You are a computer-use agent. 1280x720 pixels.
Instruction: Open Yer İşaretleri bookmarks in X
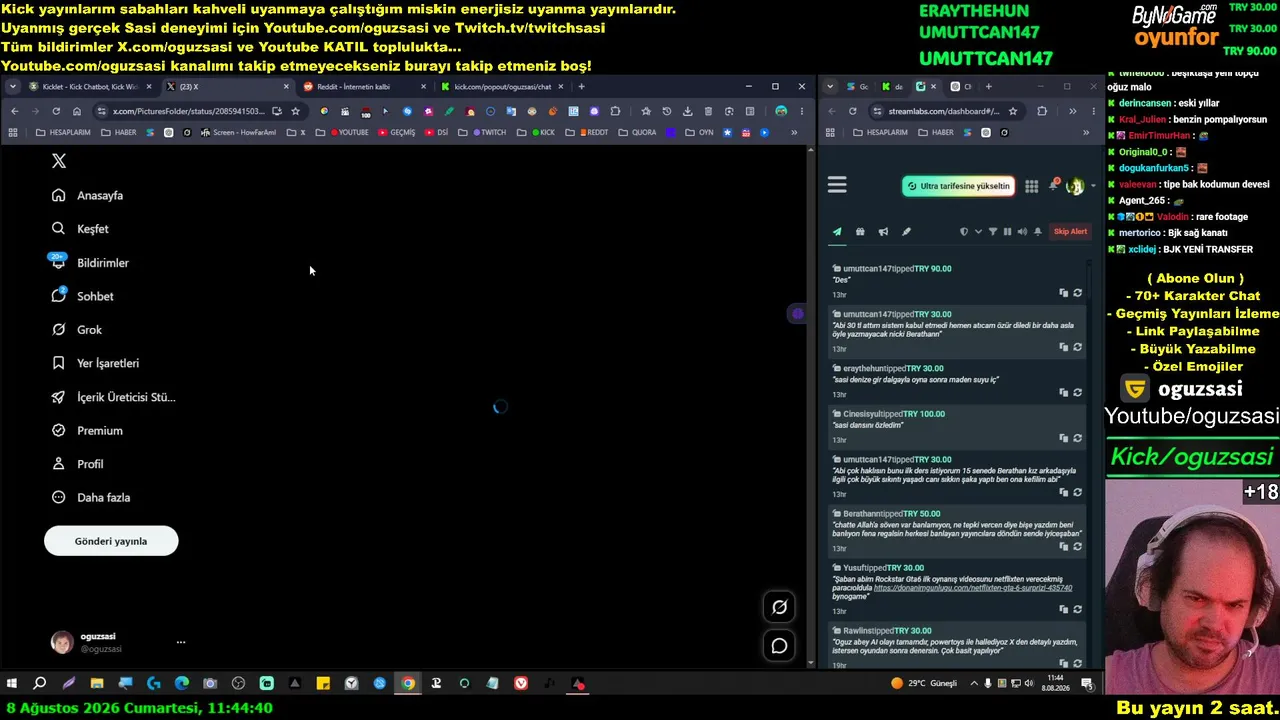click(x=96, y=363)
